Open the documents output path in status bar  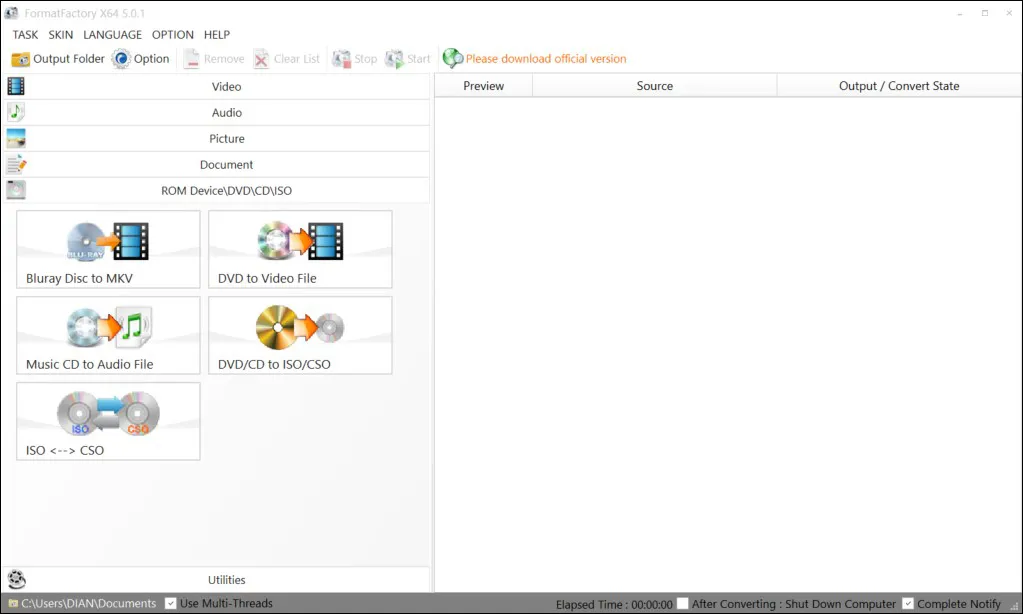click(x=88, y=603)
